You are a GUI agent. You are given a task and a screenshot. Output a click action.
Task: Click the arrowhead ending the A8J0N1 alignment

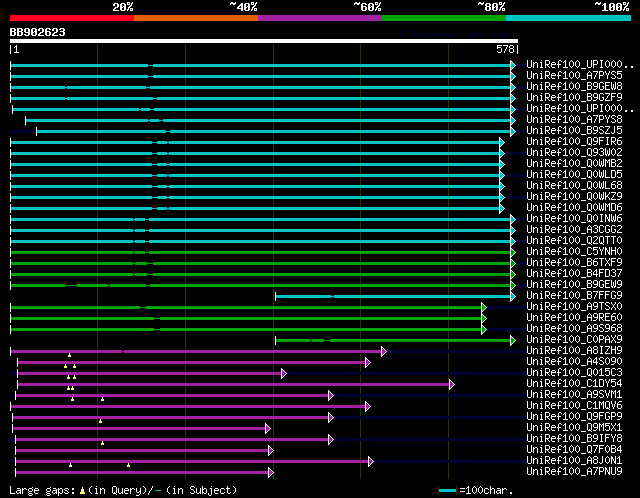[x=371, y=462]
